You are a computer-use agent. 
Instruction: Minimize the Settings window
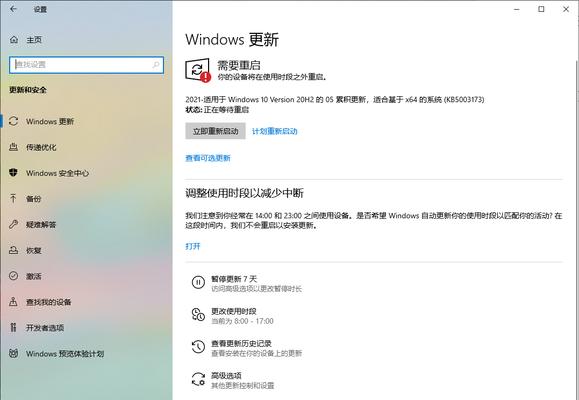tap(517, 9)
